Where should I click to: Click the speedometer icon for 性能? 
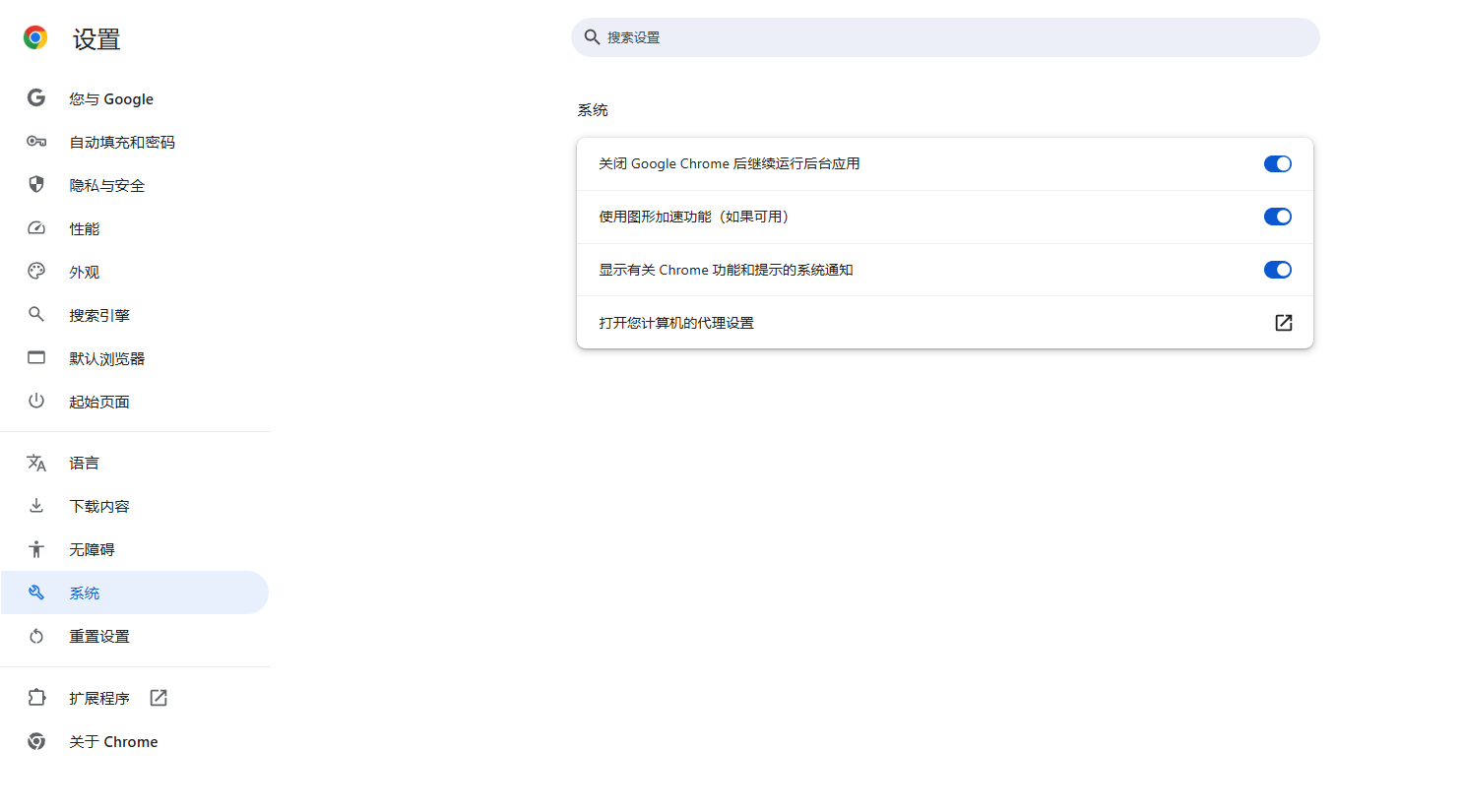pos(36,228)
